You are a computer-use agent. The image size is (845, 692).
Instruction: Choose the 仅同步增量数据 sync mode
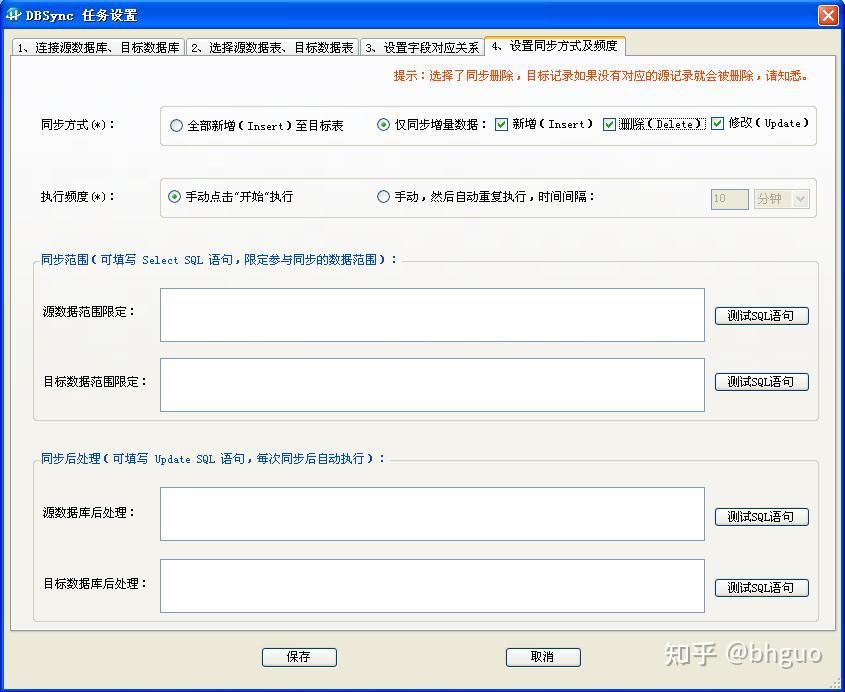383,125
